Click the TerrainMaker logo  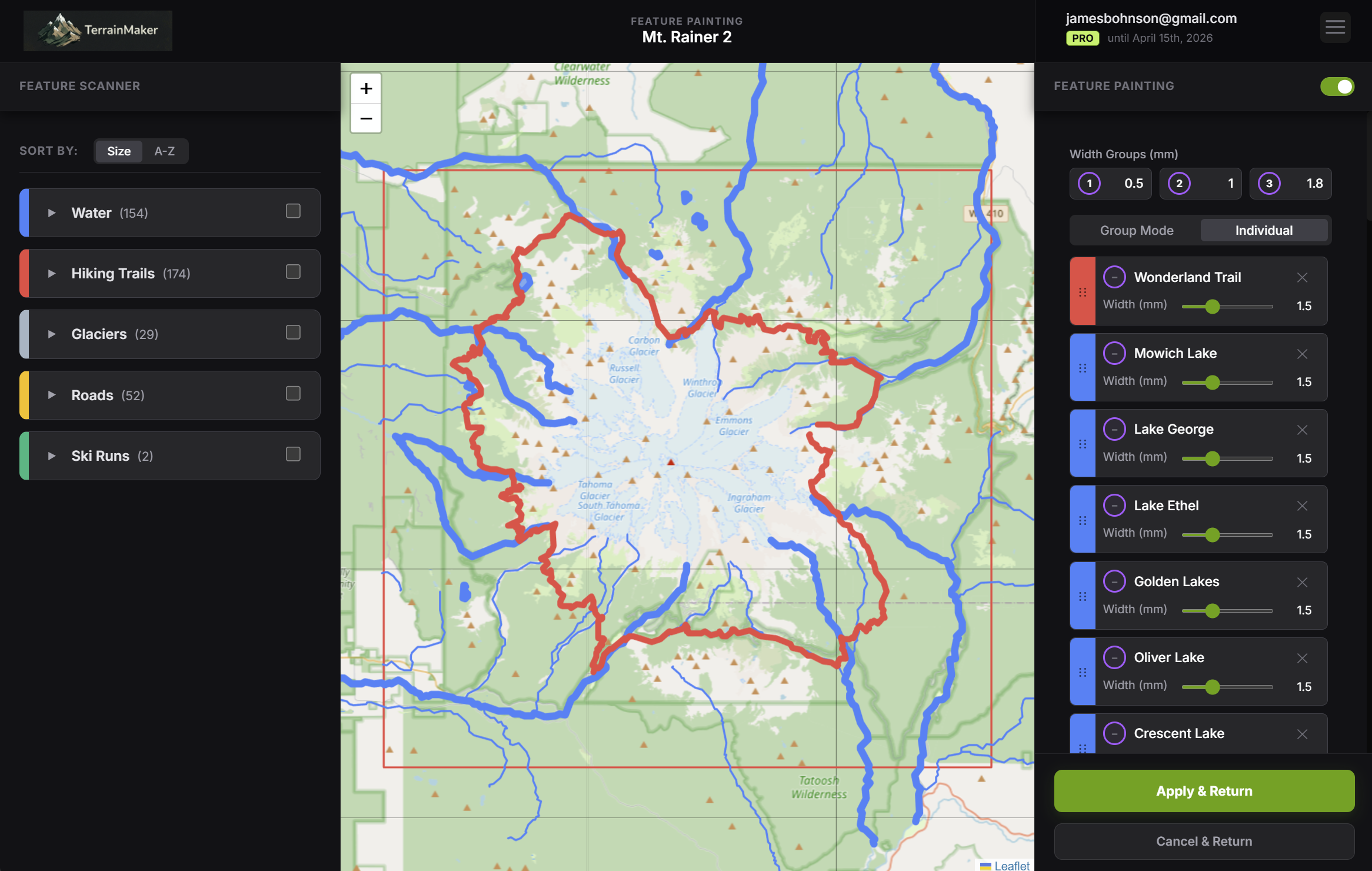tap(98, 30)
